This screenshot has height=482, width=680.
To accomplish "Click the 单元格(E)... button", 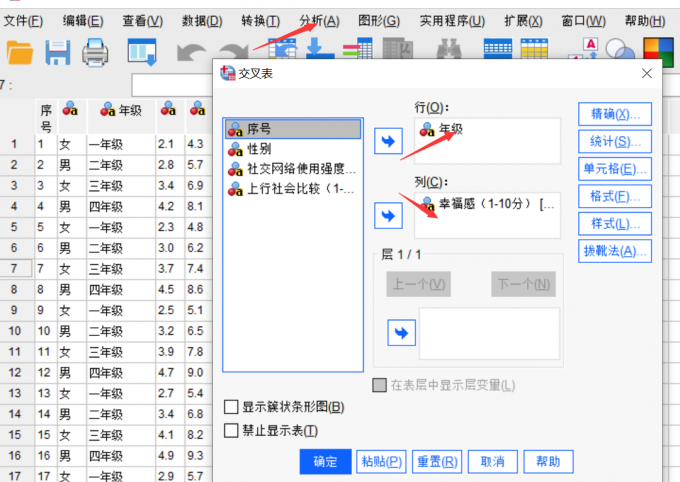I will pyautogui.click(x=615, y=169).
